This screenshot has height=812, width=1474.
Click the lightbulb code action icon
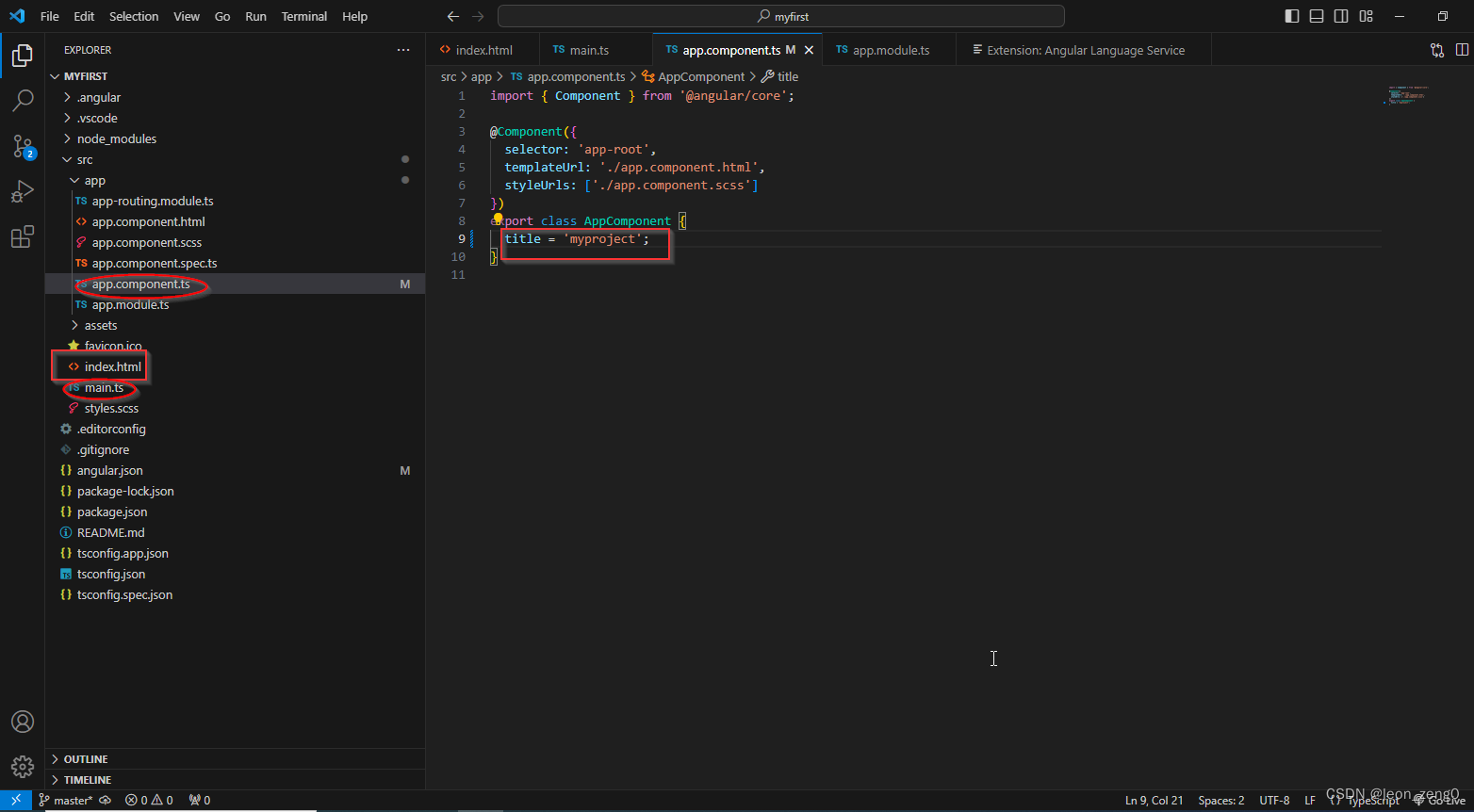tap(498, 219)
